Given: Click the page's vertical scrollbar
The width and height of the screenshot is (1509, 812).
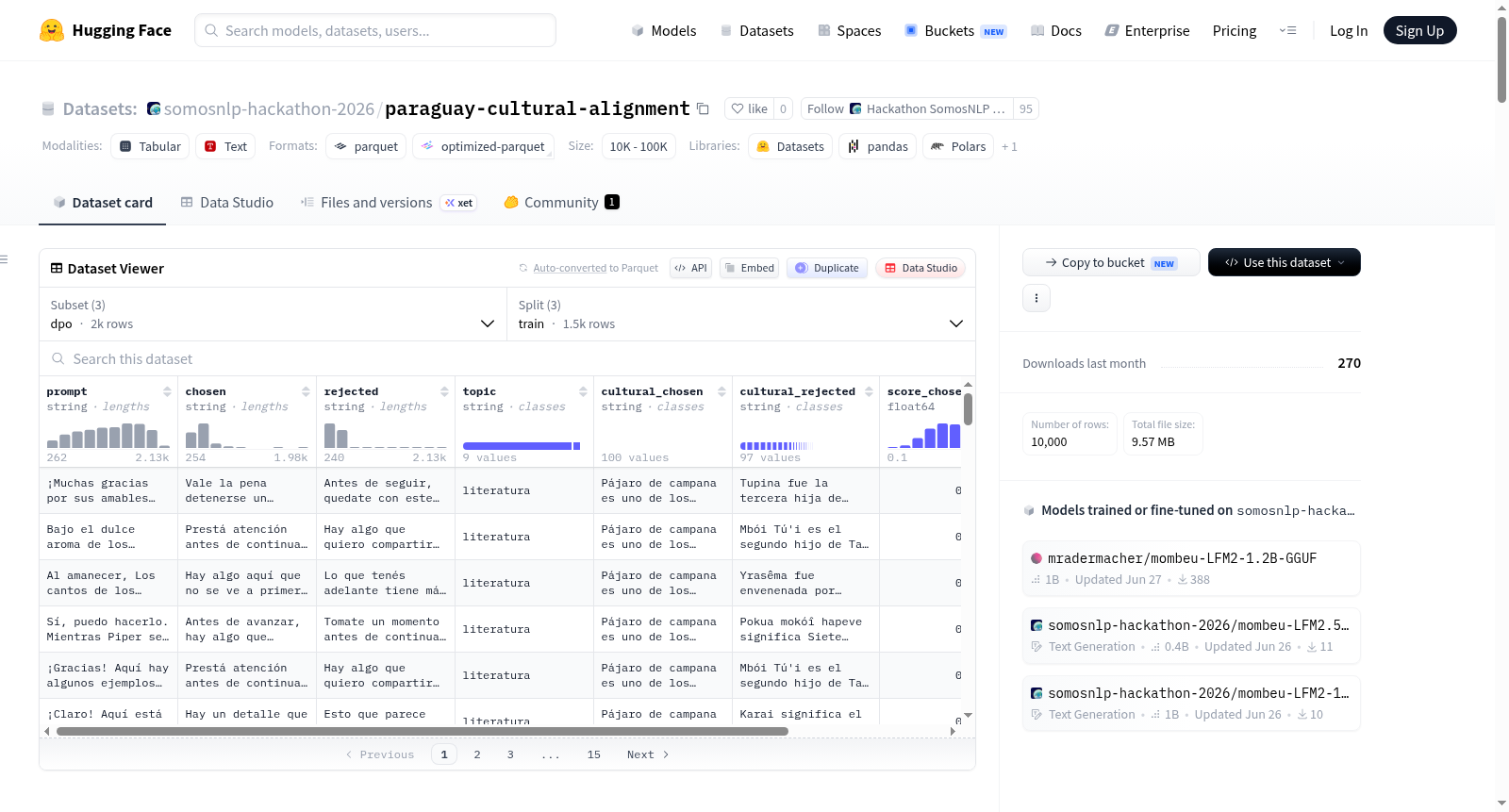Looking at the screenshot, I should (1501, 59).
